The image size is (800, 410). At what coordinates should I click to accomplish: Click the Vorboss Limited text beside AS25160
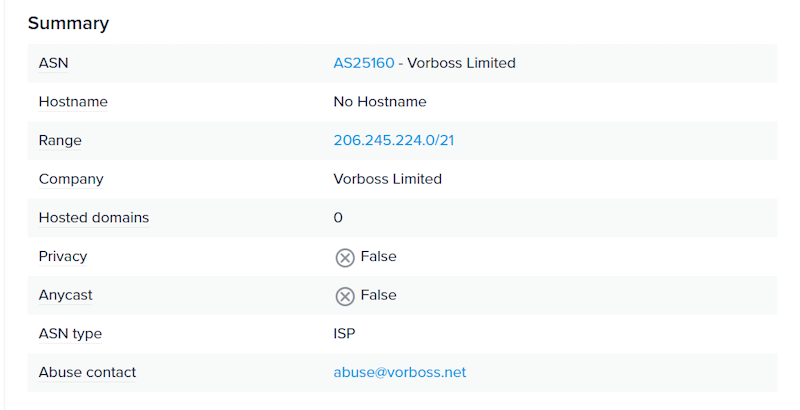coord(461,63)
